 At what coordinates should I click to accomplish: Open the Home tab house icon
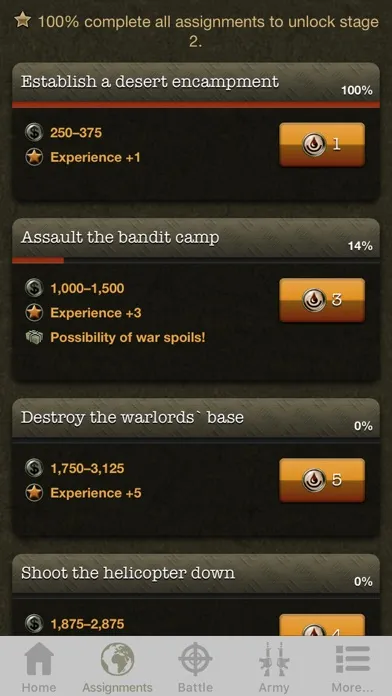pos(39,659)
